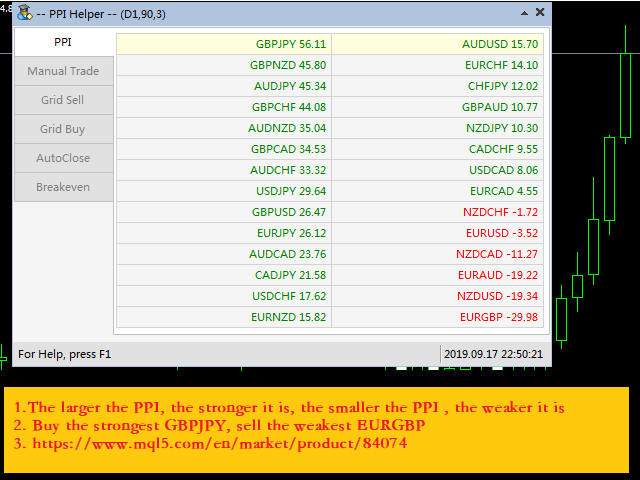Click the 'For Help, press F1' status text
Image resolution: width=640 pixels, height=480 pixels.
(x=64, y=354)
